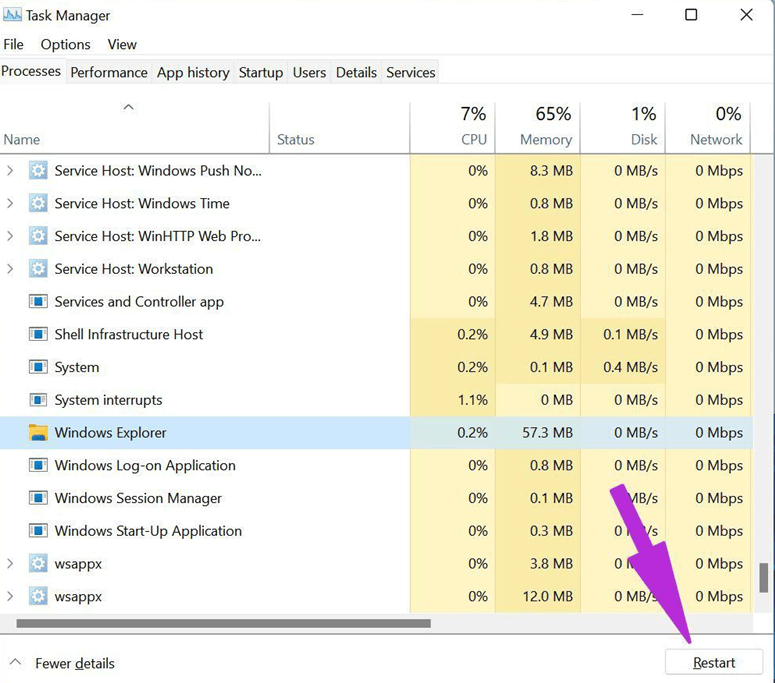
Task: Maximize the Task Manager window
Action: [691, 15]
